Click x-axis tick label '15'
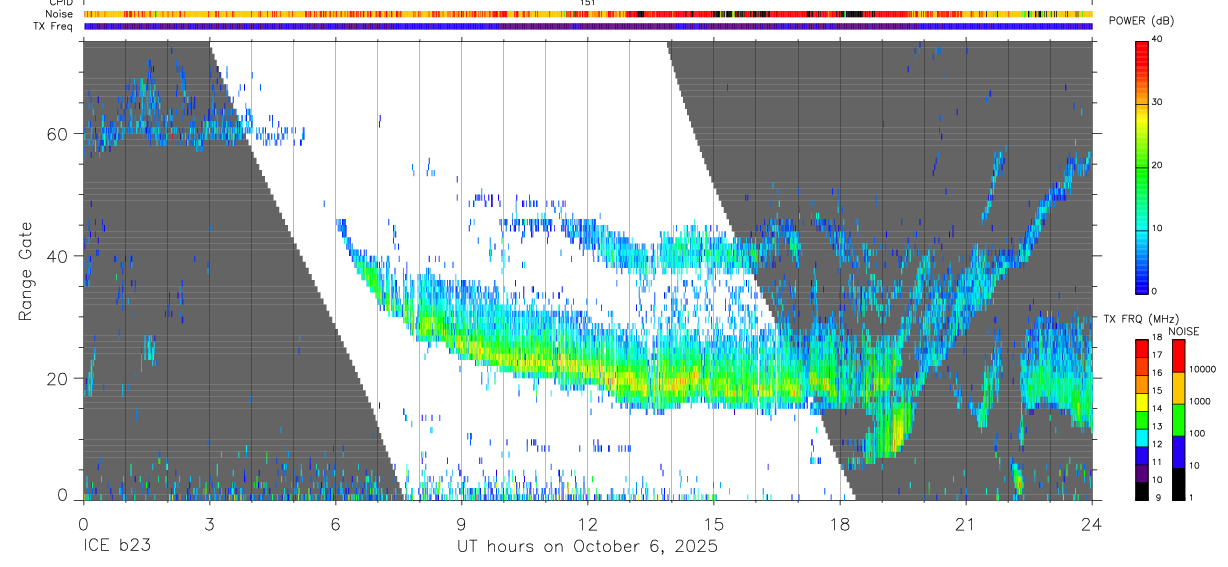Viewport: 1228px width, 567px height. (714, 523)
